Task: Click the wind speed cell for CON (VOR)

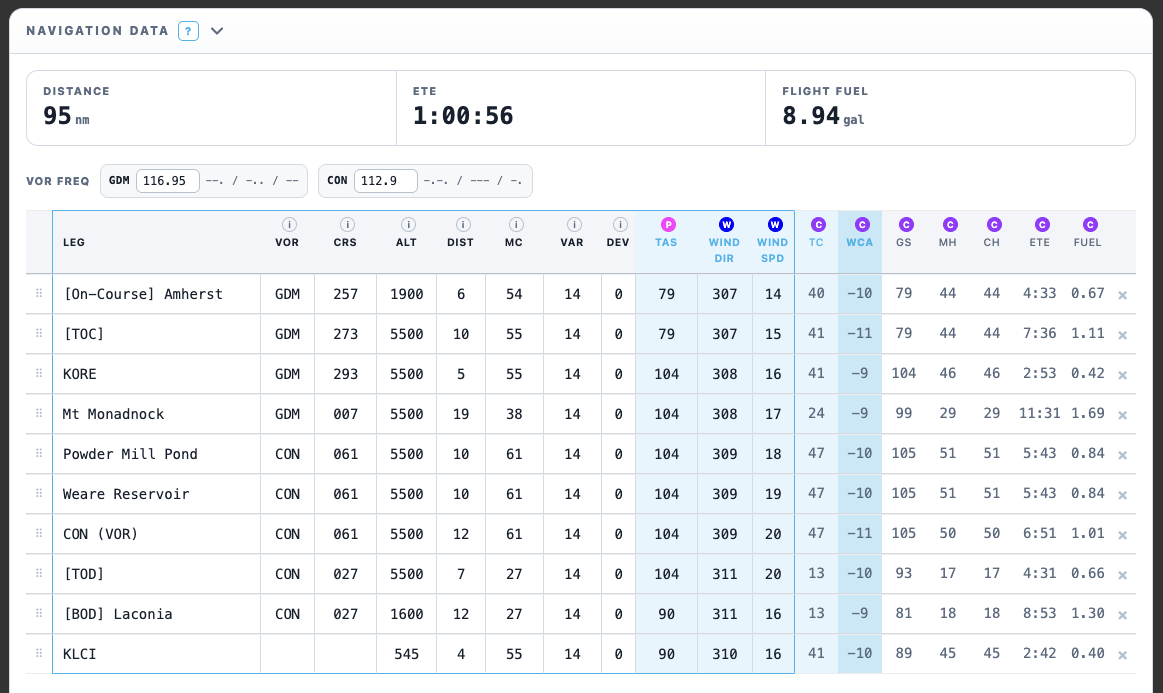Action: [773, 534]
